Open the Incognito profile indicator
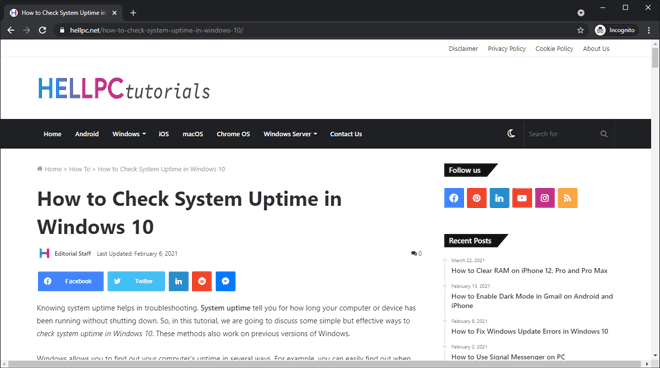 615,30
